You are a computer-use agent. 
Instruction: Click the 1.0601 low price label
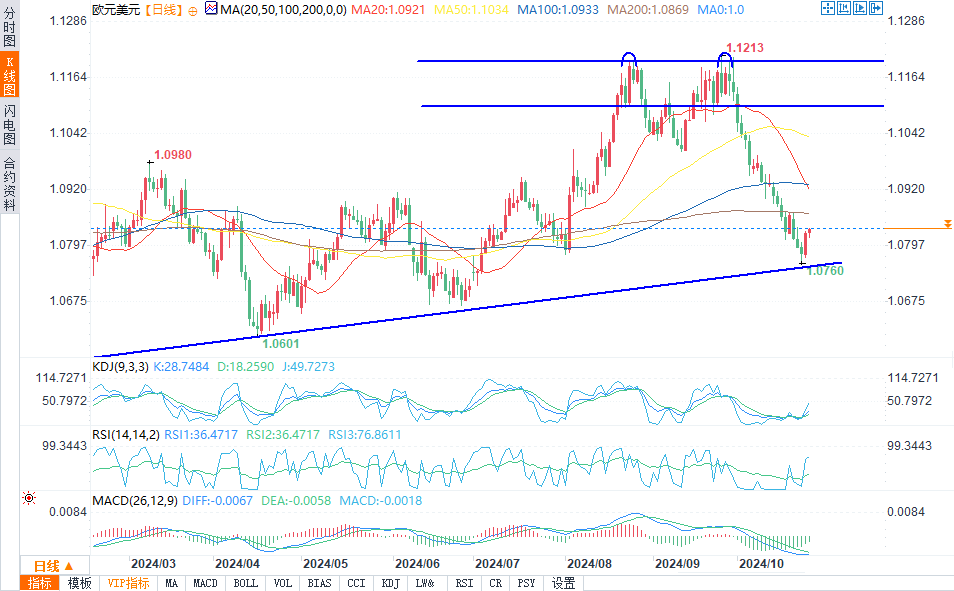(280, 343)
